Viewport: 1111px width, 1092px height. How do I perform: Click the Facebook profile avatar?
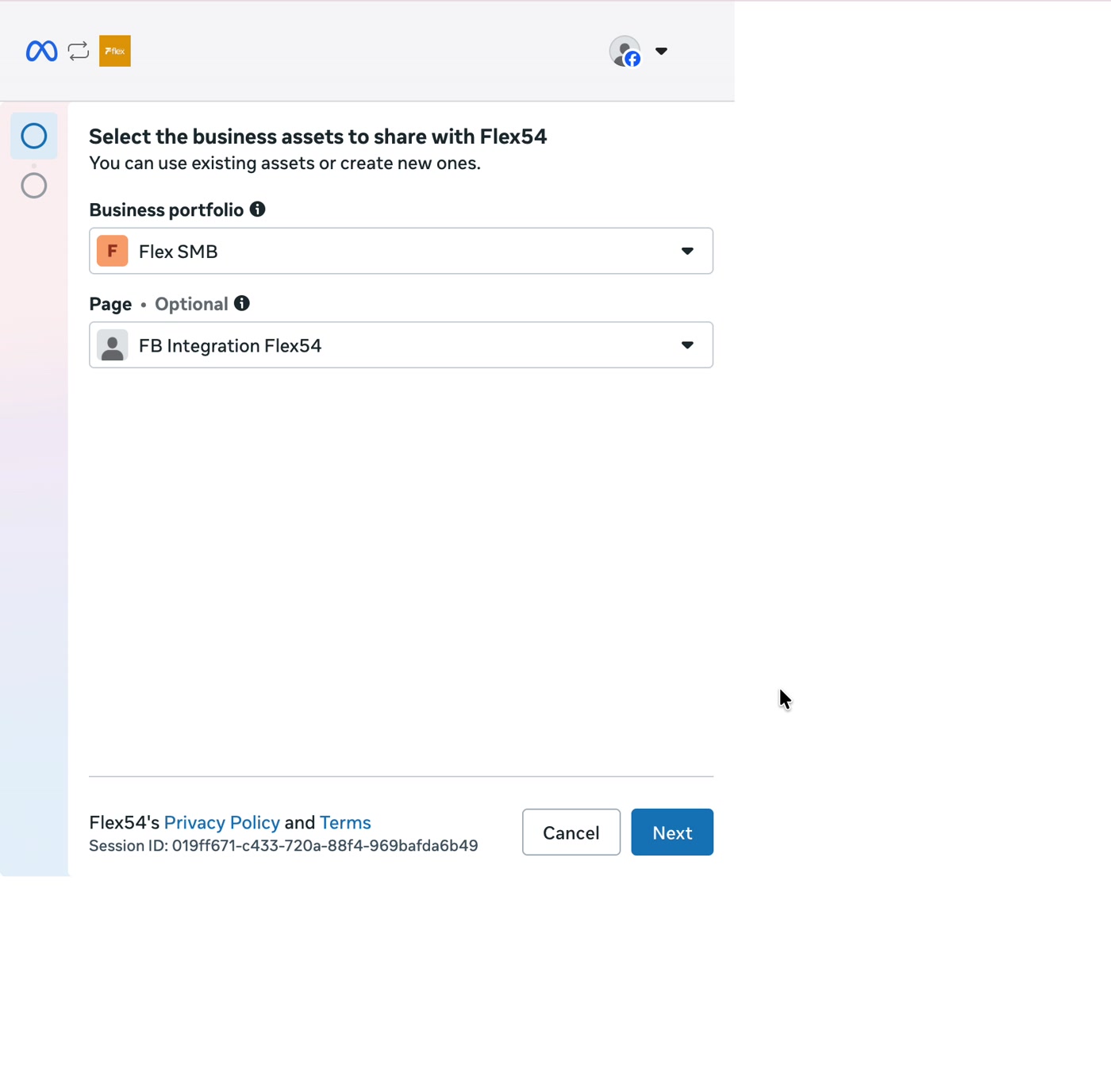[625, 52]
